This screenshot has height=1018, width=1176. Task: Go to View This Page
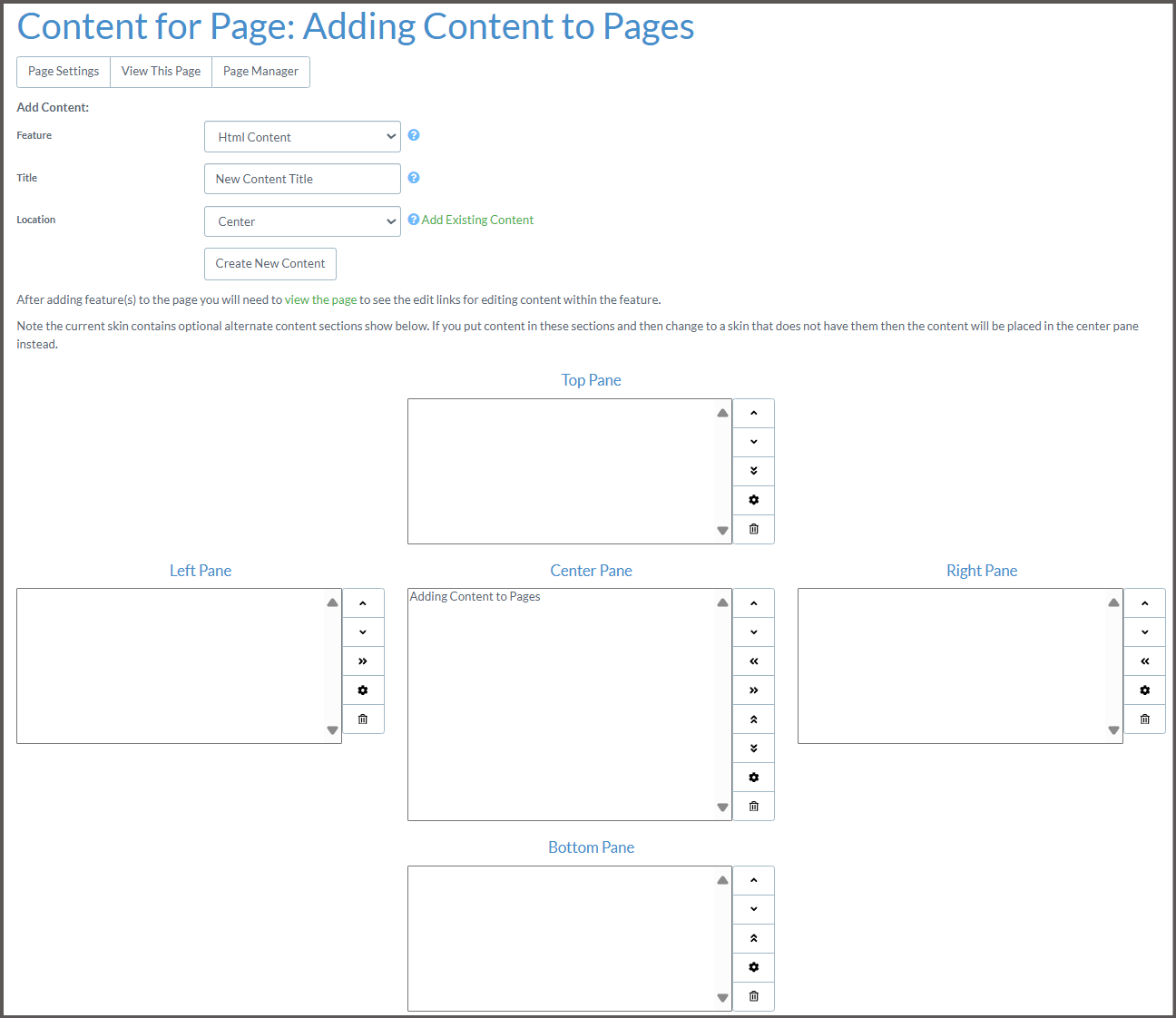(x=161, y=72)
